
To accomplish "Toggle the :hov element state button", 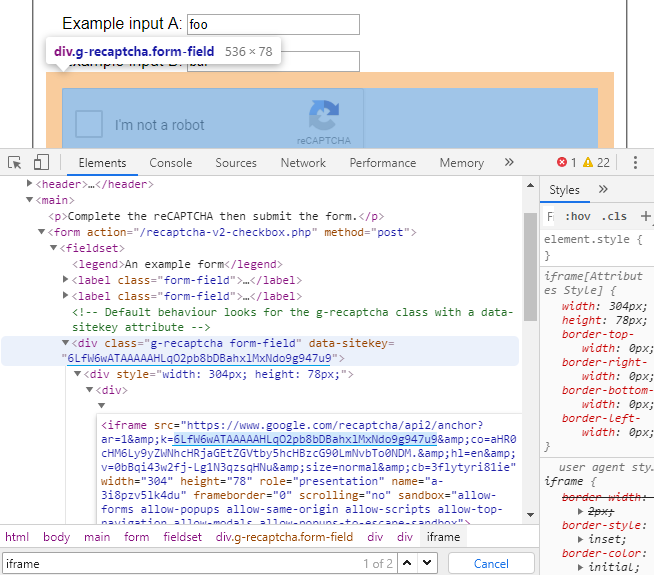I will pyautogui.click(x=577, y=216).
